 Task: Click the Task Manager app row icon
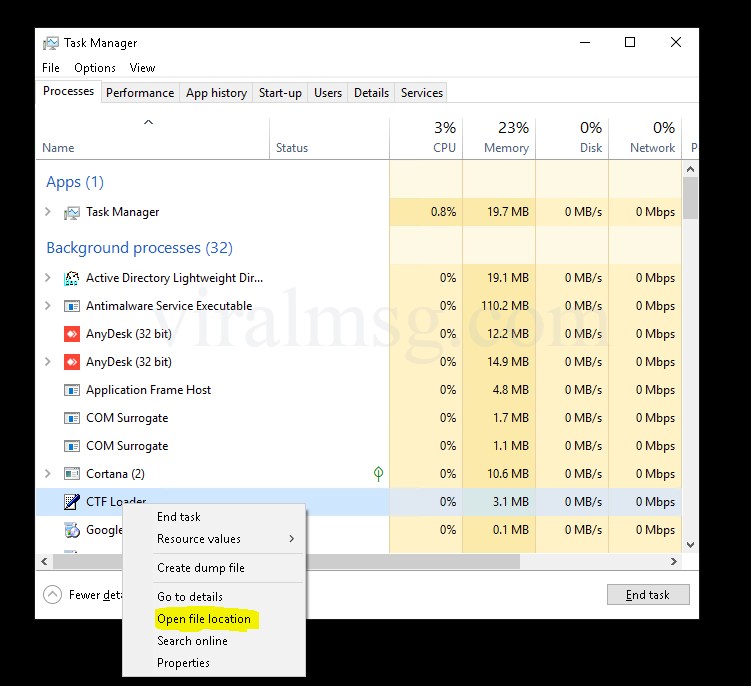pos(72,212)
